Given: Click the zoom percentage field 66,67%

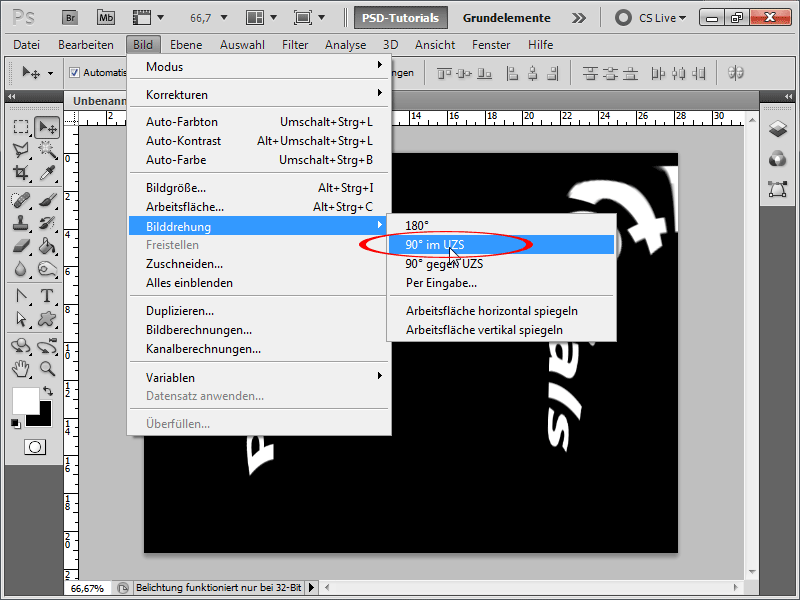Looking at the screenshot, I should (x=88, y=588).
